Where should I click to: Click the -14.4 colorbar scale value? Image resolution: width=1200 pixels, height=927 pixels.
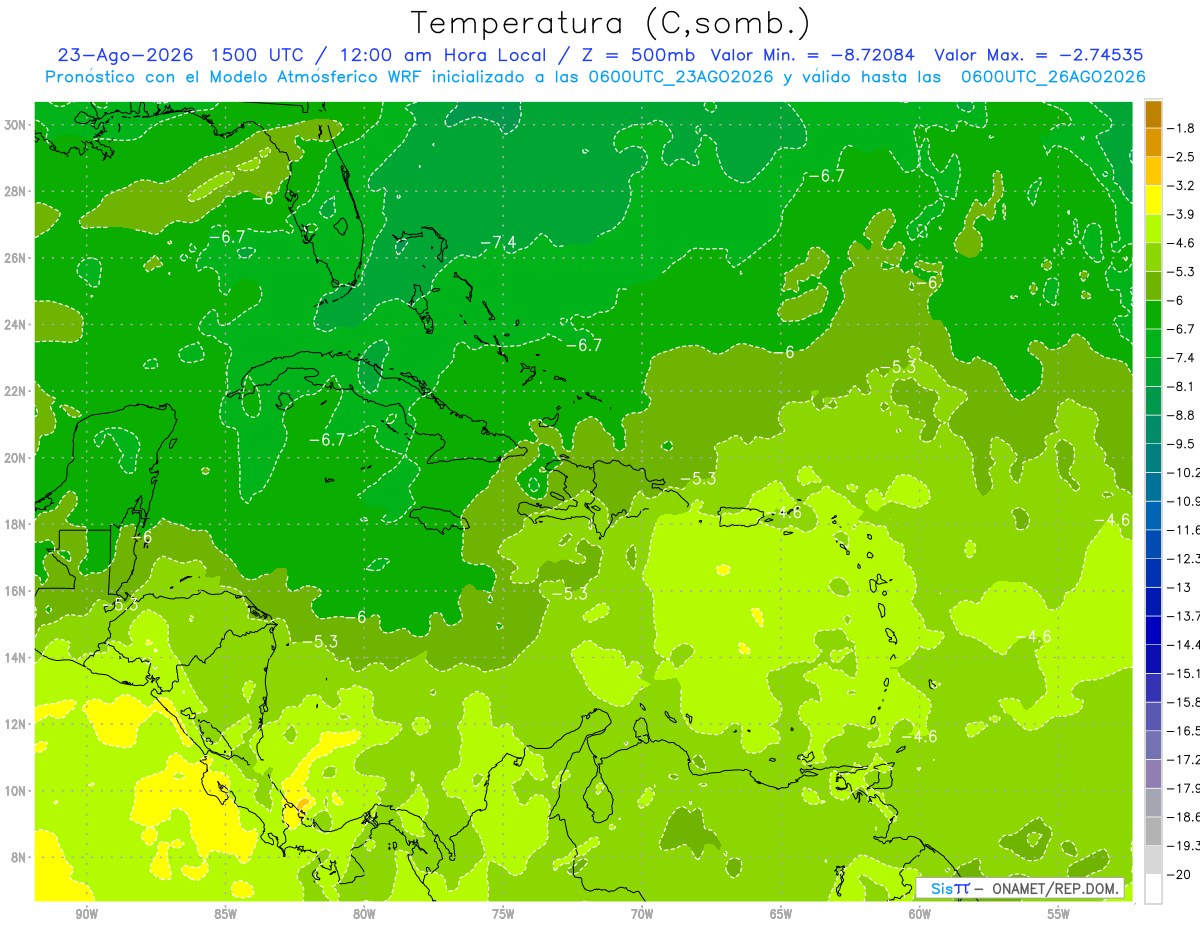click(1183, 644)
